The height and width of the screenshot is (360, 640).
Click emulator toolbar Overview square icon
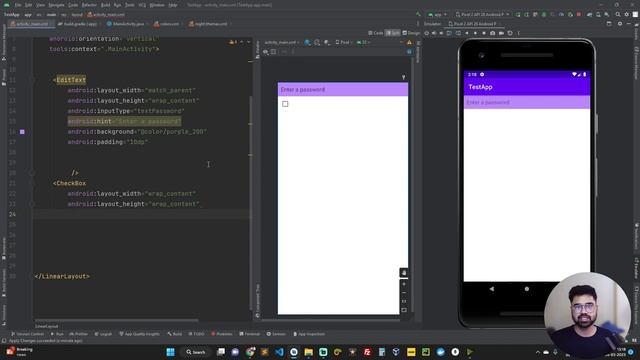pos(484,33)
